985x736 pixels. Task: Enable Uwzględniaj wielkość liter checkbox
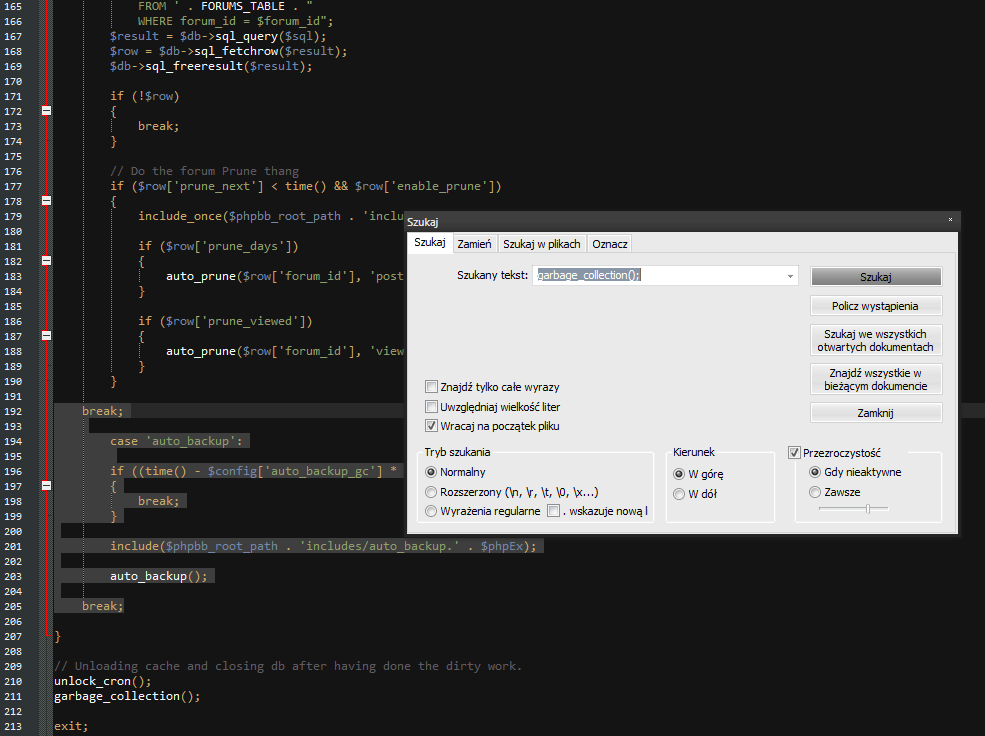pyautogui.click(x=431, y=406)
